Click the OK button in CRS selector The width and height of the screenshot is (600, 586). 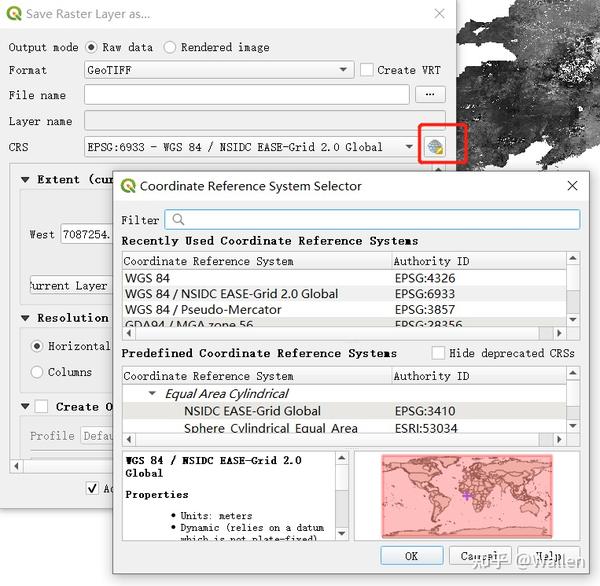tap(412, 556)
